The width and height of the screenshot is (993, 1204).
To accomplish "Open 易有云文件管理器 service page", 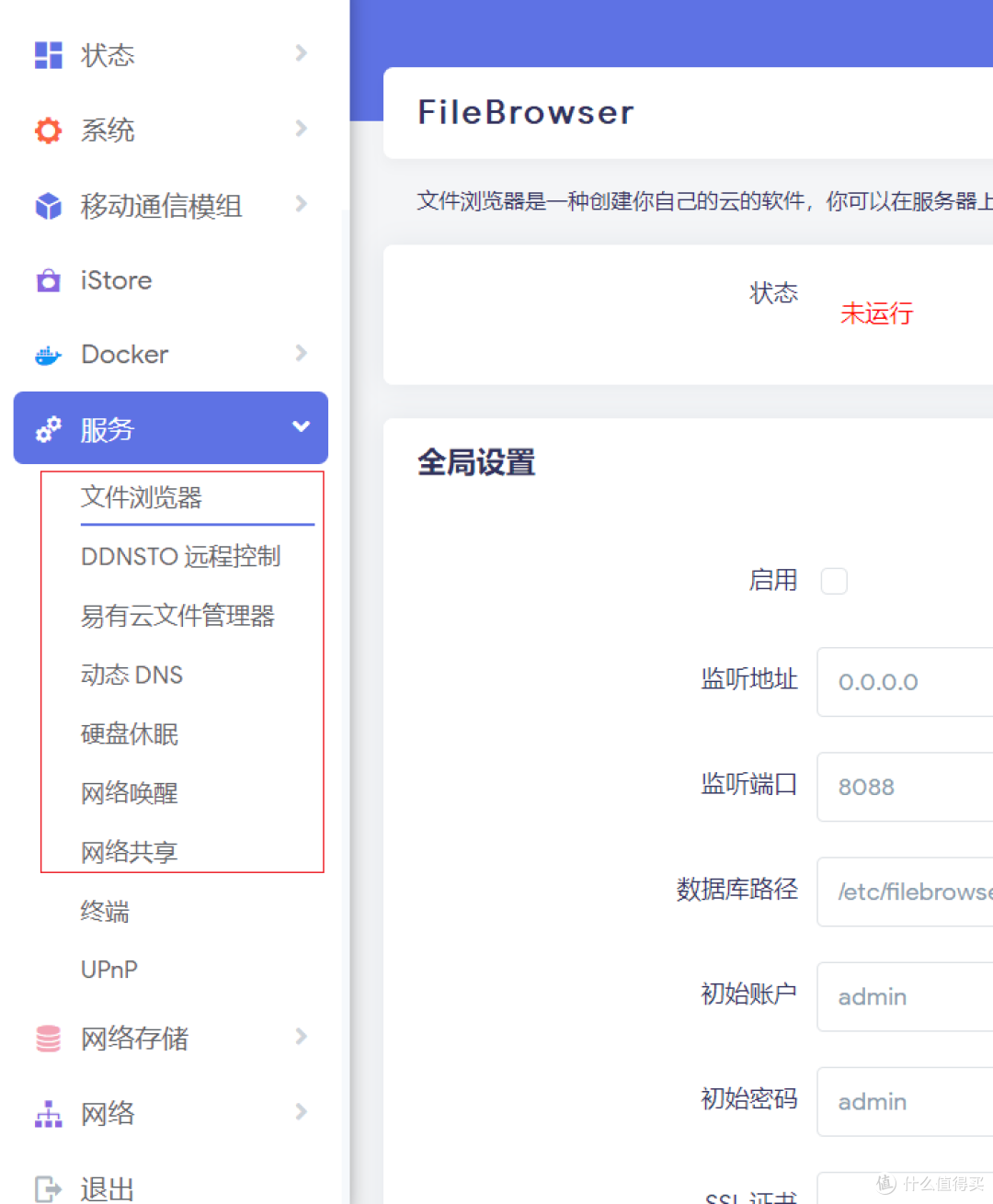I will coord(177,616).
